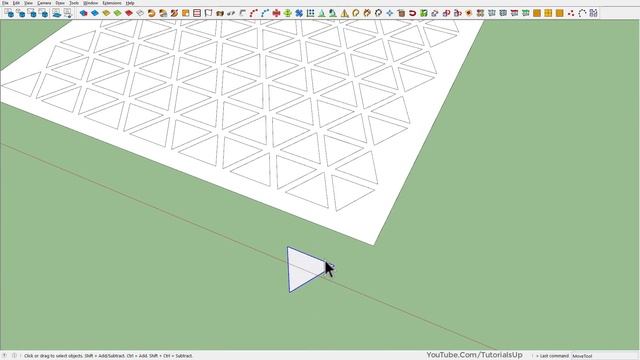The image size is (640, 360).
Task: Click the yellow warning triangle icon
Action: pyautogui.click(x=344, y=13)
